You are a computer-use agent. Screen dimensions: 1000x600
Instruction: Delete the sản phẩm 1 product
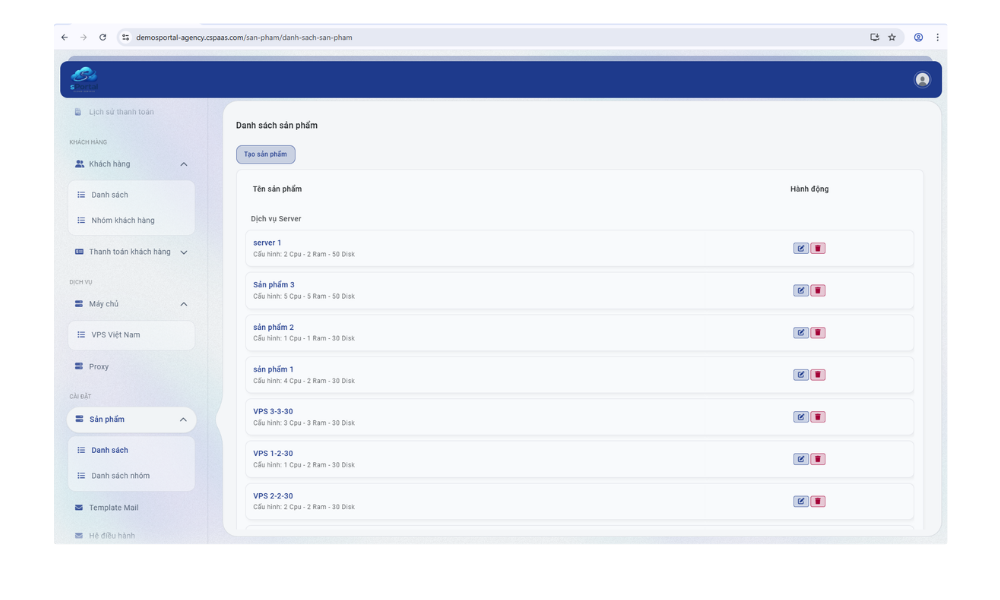[x=818, y=375]
